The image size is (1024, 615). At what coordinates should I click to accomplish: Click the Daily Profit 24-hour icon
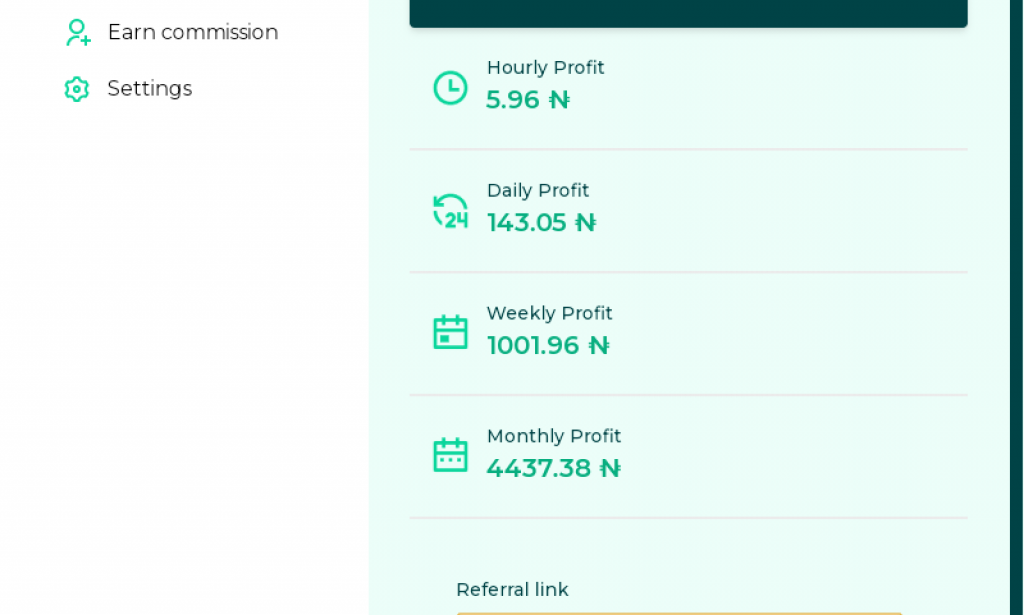pyautogui.click(x=450, y=211)
